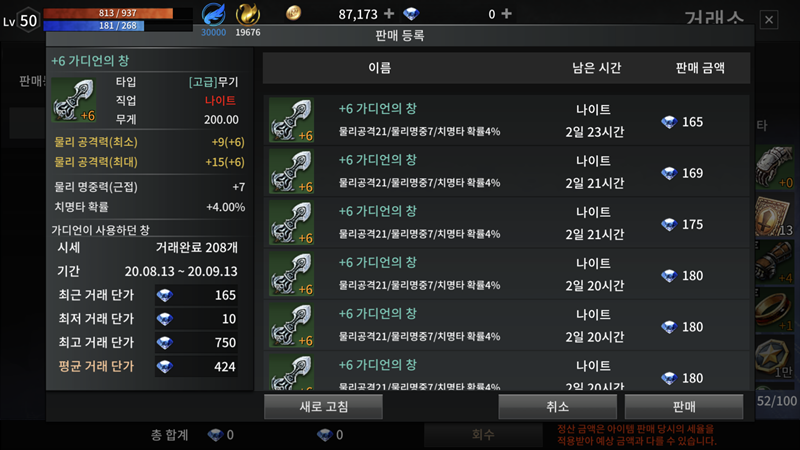
Task: Sort listings by 판매 금액 column header
Action: coord(700,68)
